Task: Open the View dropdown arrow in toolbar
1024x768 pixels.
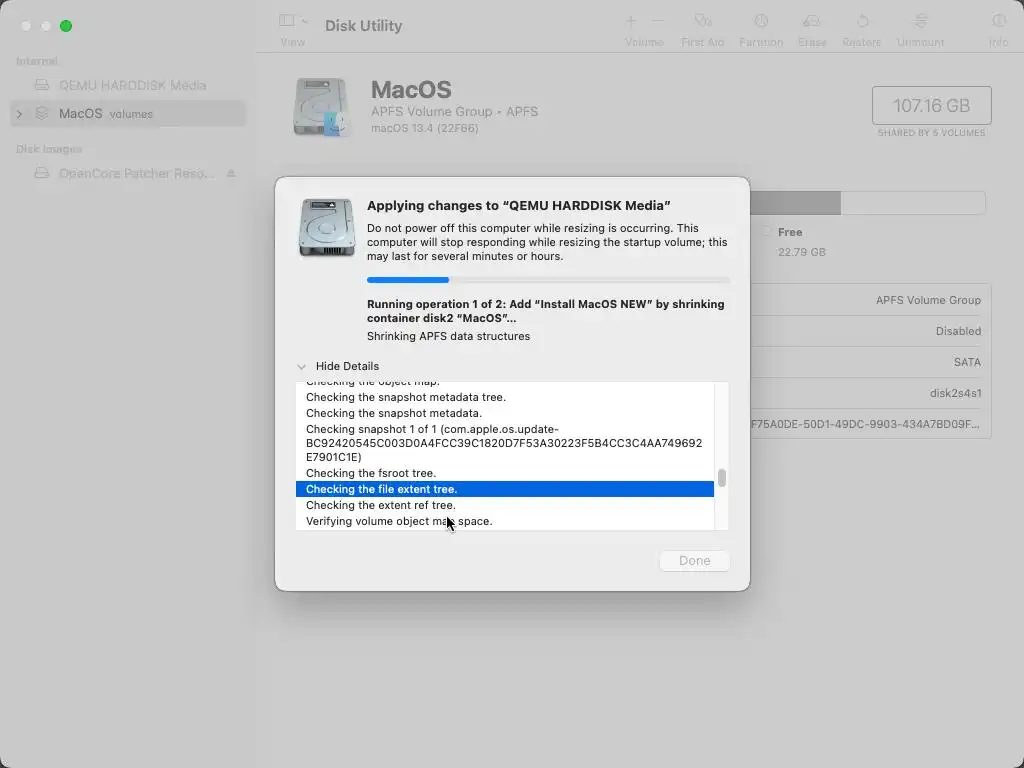Action: [x=304, y=21]
